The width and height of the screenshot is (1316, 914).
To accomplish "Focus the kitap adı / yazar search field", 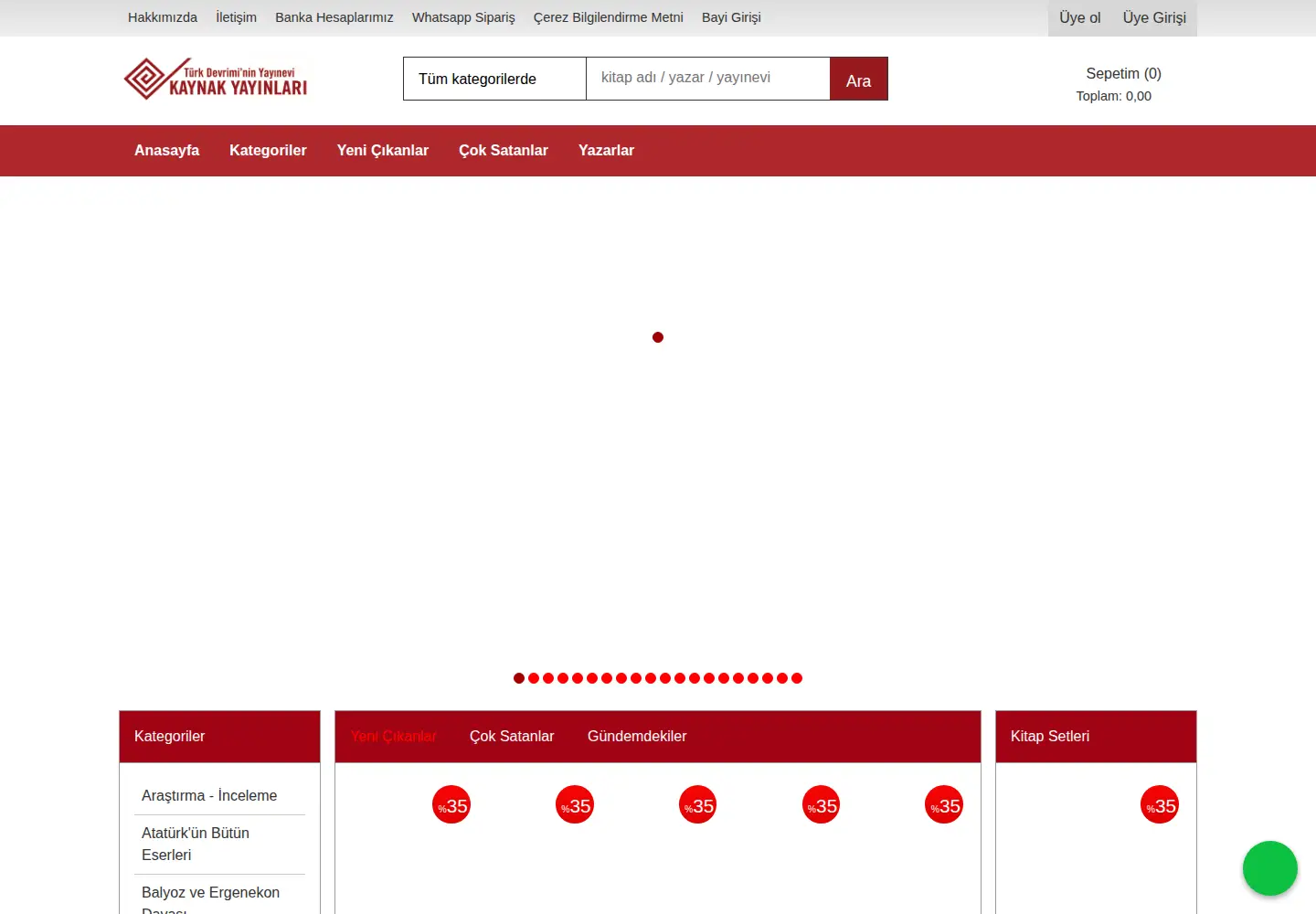I will [708, 79].
